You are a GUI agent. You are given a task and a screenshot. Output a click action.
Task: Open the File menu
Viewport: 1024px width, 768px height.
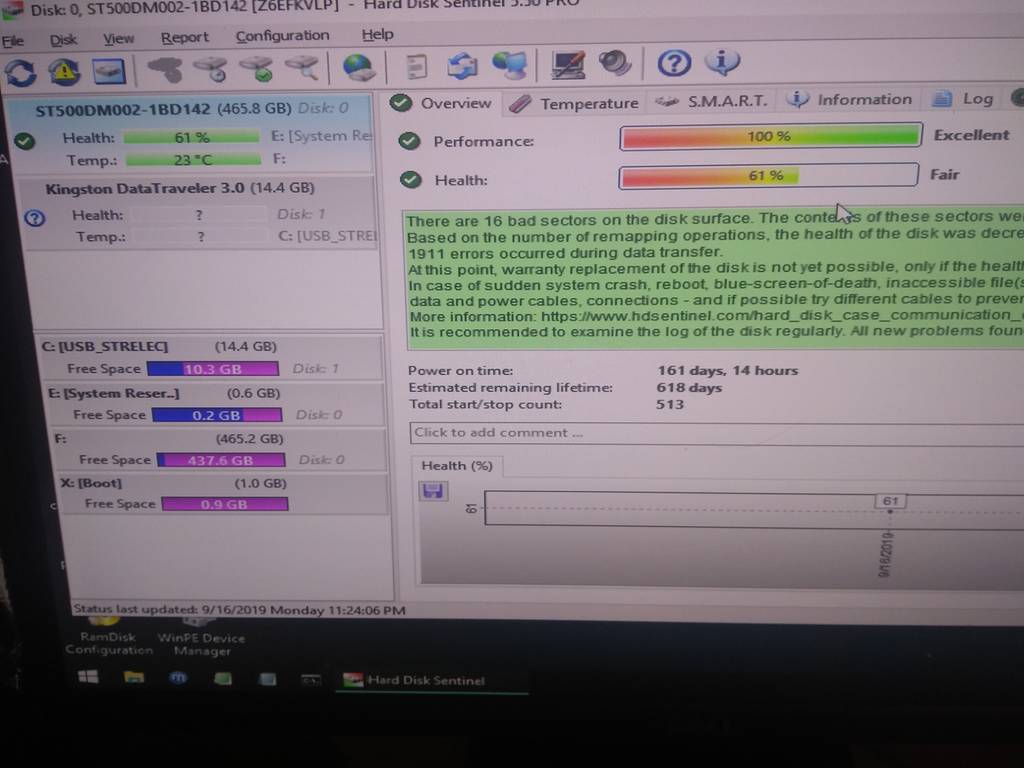click(12, 41)
